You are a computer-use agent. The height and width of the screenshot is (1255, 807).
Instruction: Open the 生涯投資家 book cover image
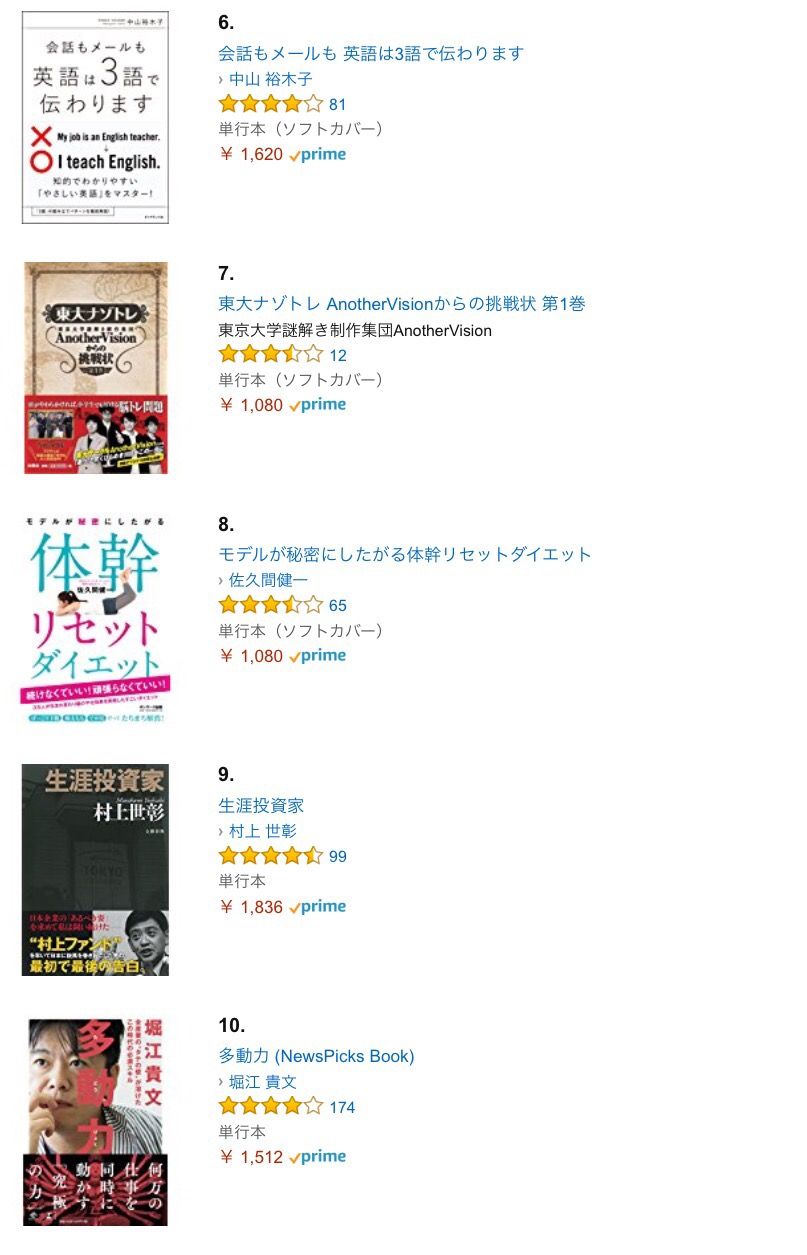[95, 870]
